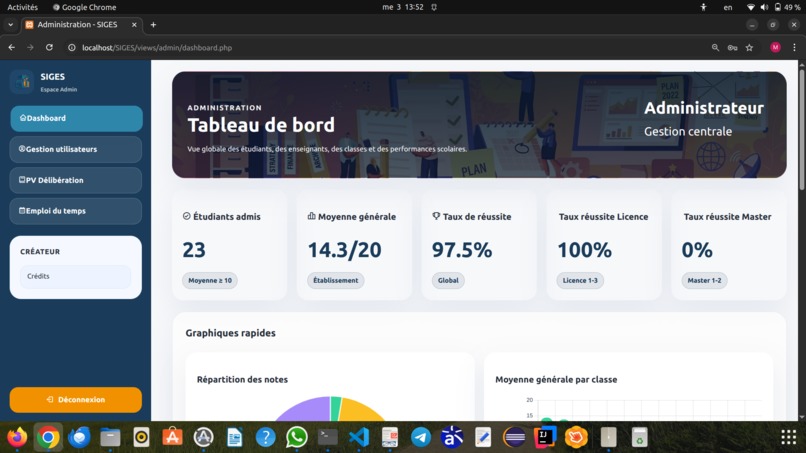
Task: Open Activités overview in top bar
Action: [x=23, y=7]
